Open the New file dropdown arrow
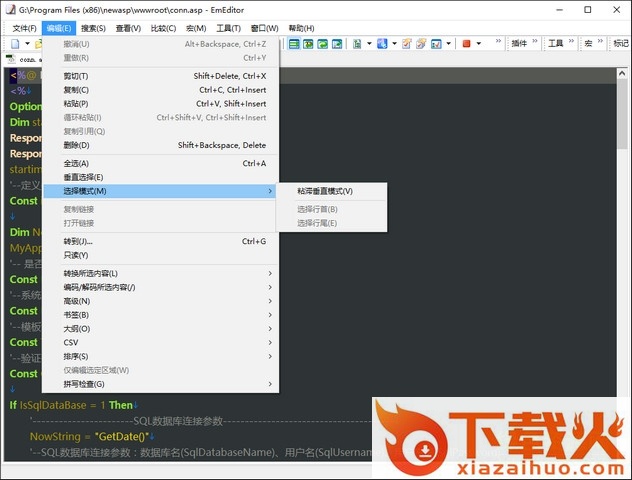Image resolution: width=632 pixels, height=480 pixels. 27,44
